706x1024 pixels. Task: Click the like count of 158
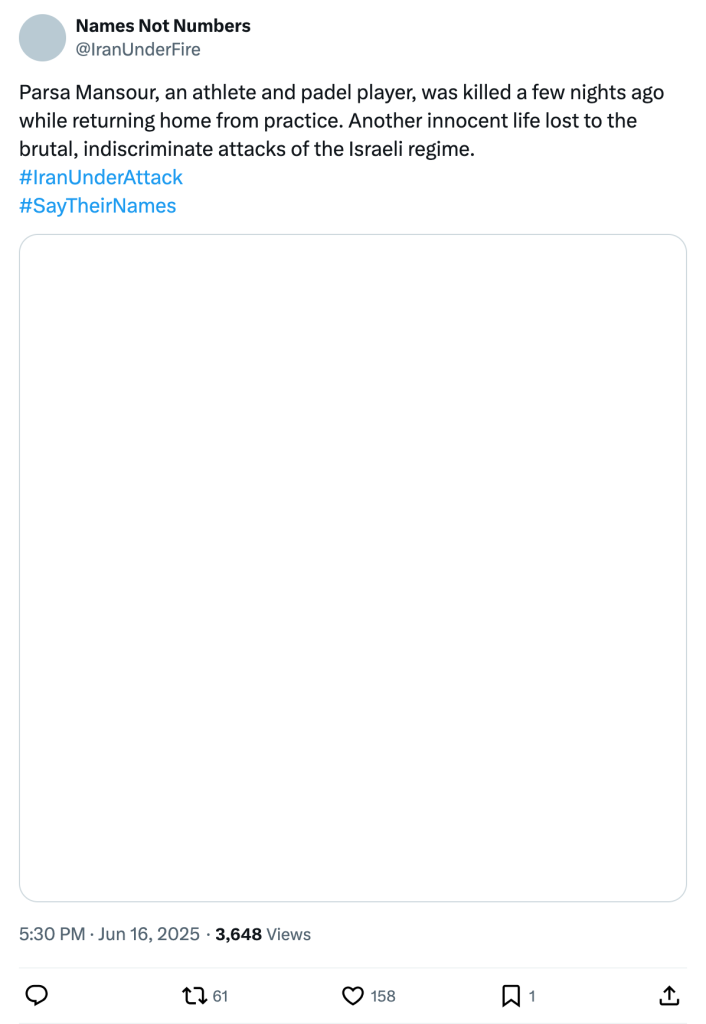point(383,996)
